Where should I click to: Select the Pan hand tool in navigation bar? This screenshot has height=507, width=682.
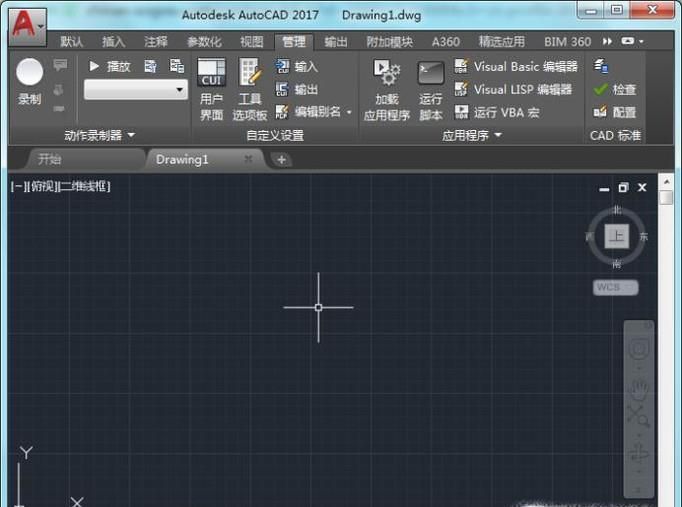[x=638, y=387]
